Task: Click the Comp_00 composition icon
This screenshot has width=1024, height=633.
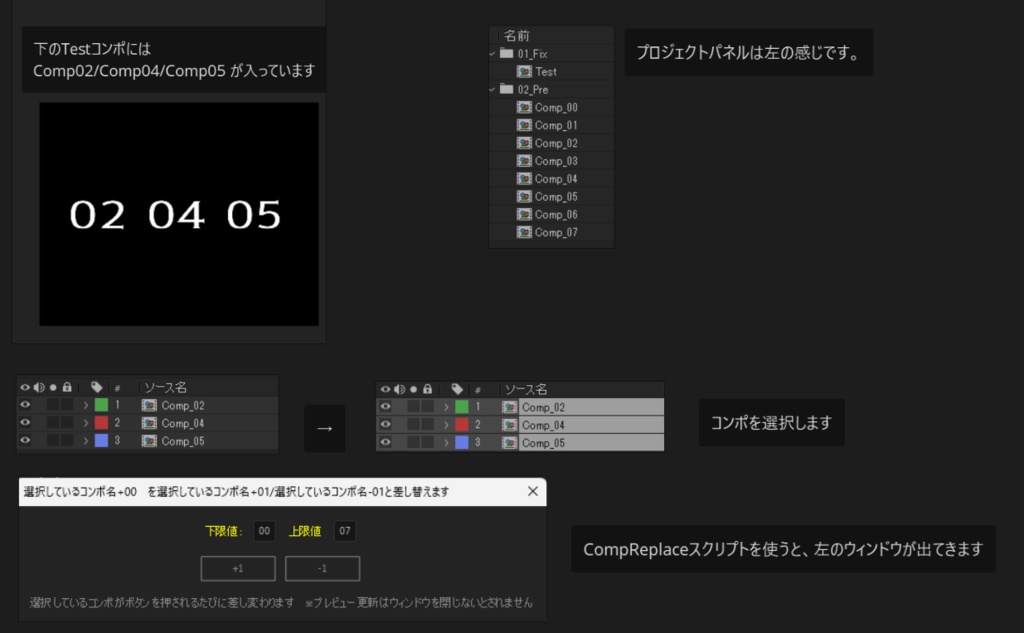Action: click(x=524, y=107)
